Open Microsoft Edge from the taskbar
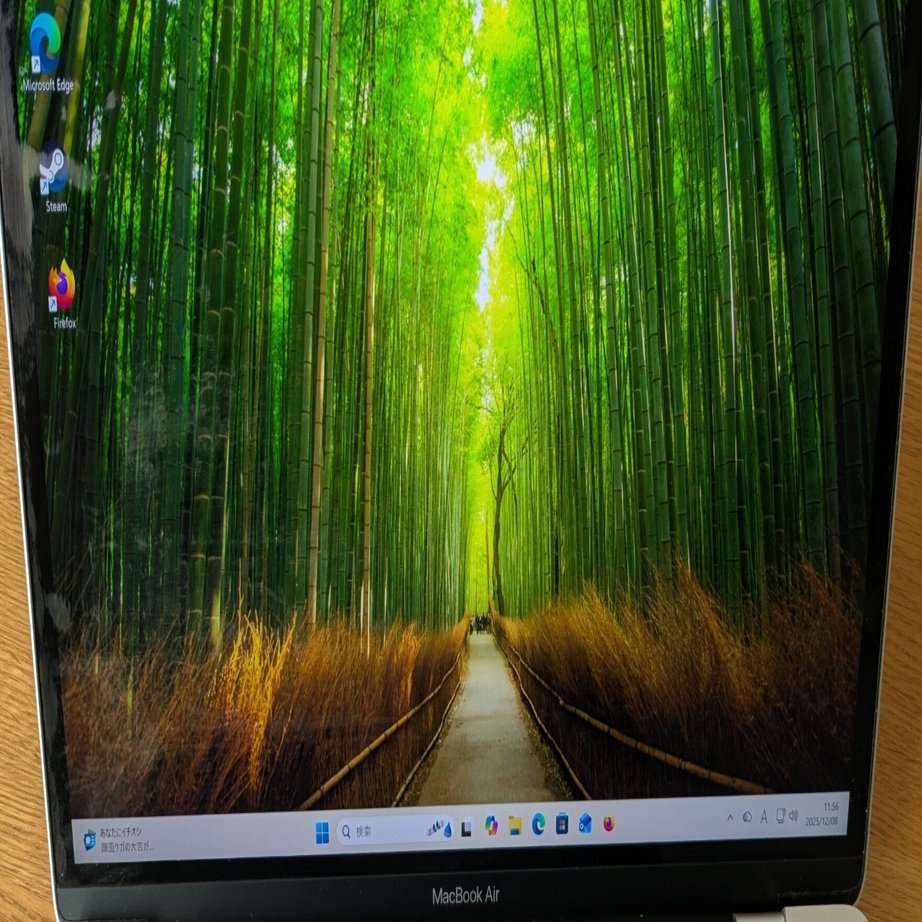This screenshot has width=922, height=922. click(538, 827)
